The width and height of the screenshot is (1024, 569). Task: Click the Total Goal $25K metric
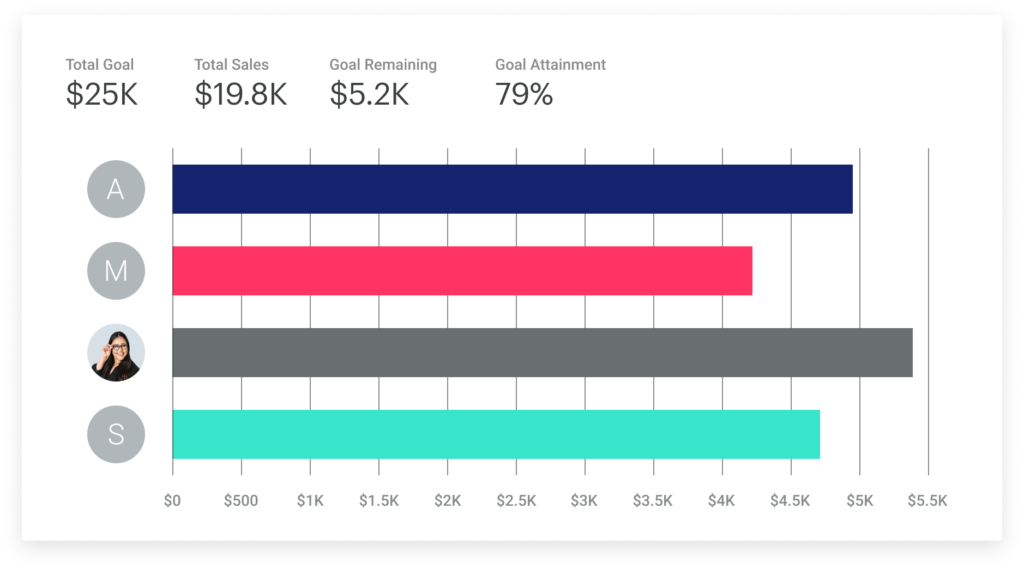pos(101,83)
